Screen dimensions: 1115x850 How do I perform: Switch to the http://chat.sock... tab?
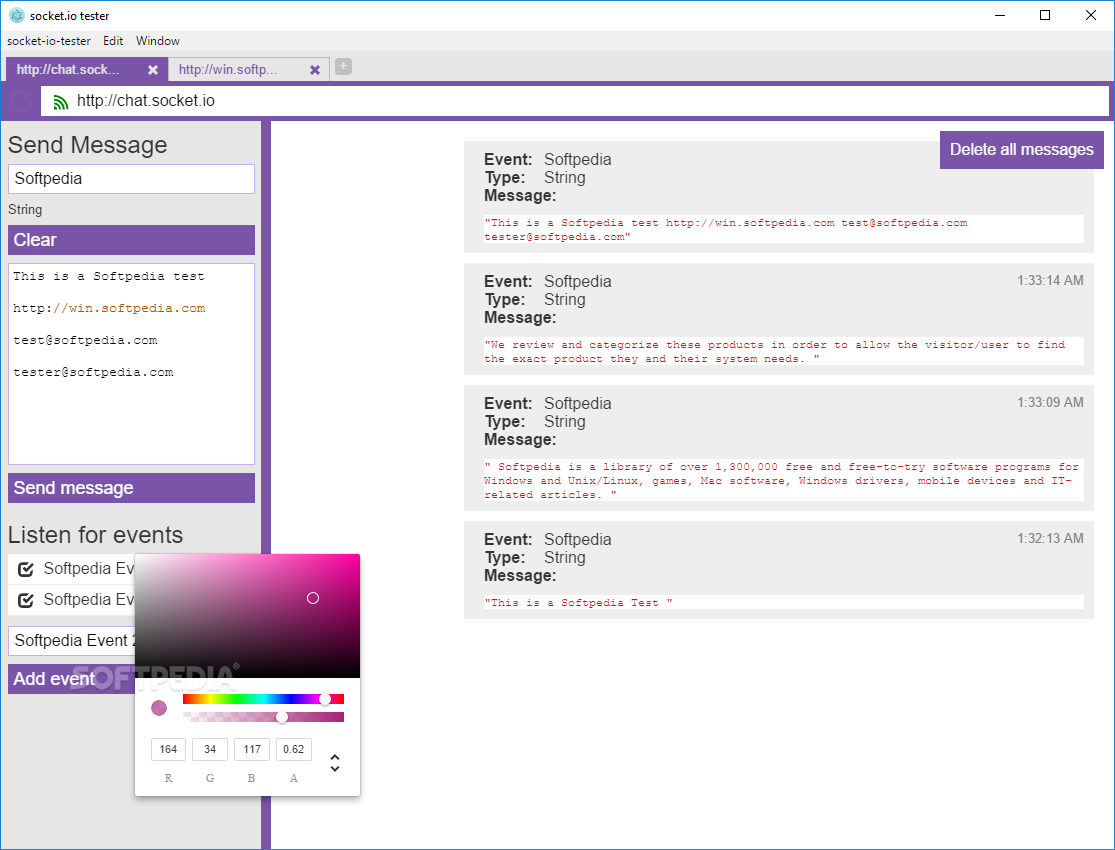(87, 69)
